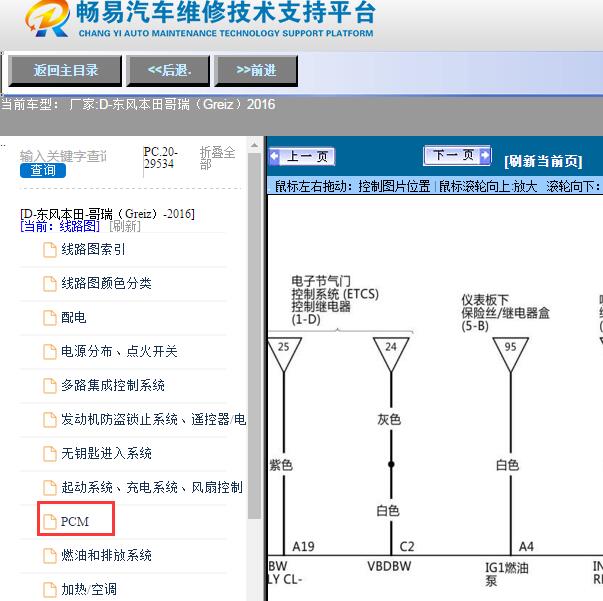Click the PCM document icon
The height and width of the screenshot is (601, 603).
click(x=49, y=521)
